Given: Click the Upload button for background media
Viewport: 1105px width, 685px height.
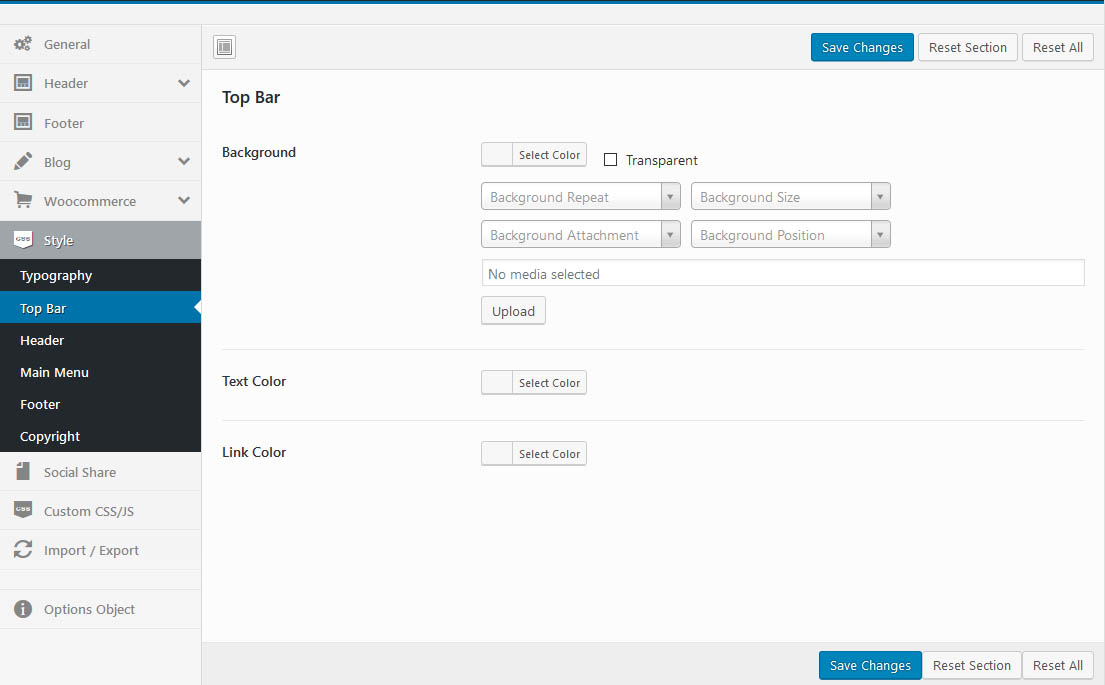Looking at the screenshot, I should click(513, 311).
